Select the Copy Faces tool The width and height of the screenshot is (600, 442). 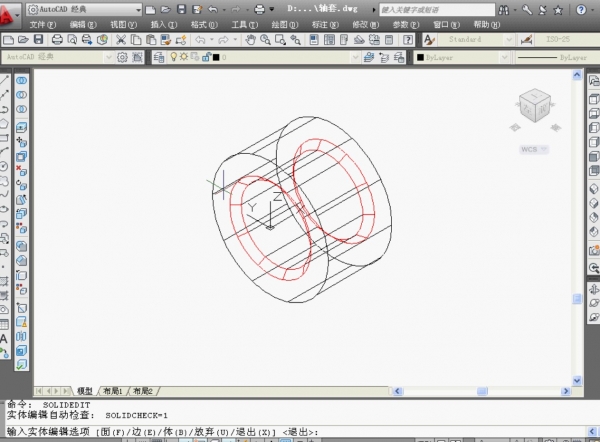point(21,214)
